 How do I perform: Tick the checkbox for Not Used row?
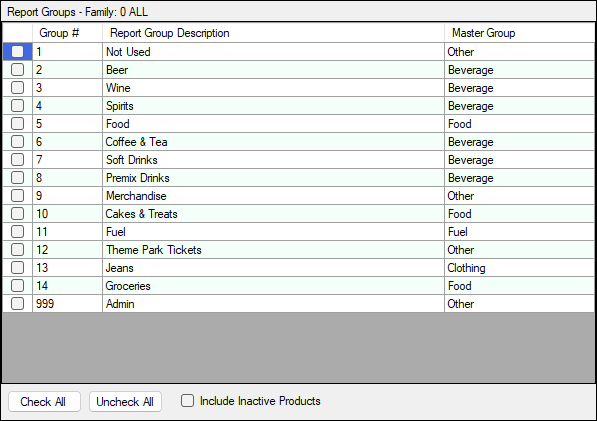(x=18, y=52)
